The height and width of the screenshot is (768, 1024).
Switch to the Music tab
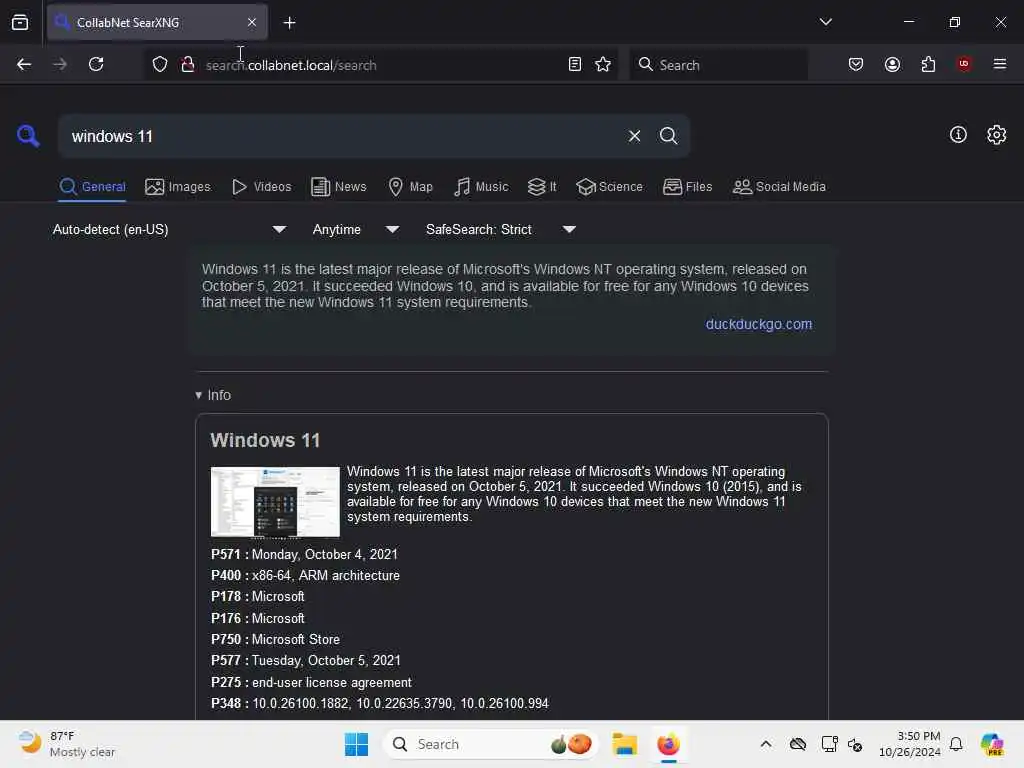pyautogui.click(x=481, y=187)
